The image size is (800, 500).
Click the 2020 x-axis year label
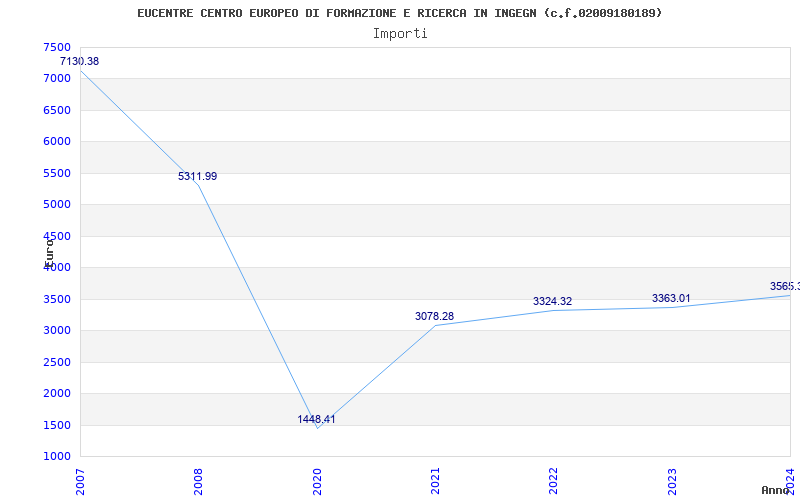(317, 482)
